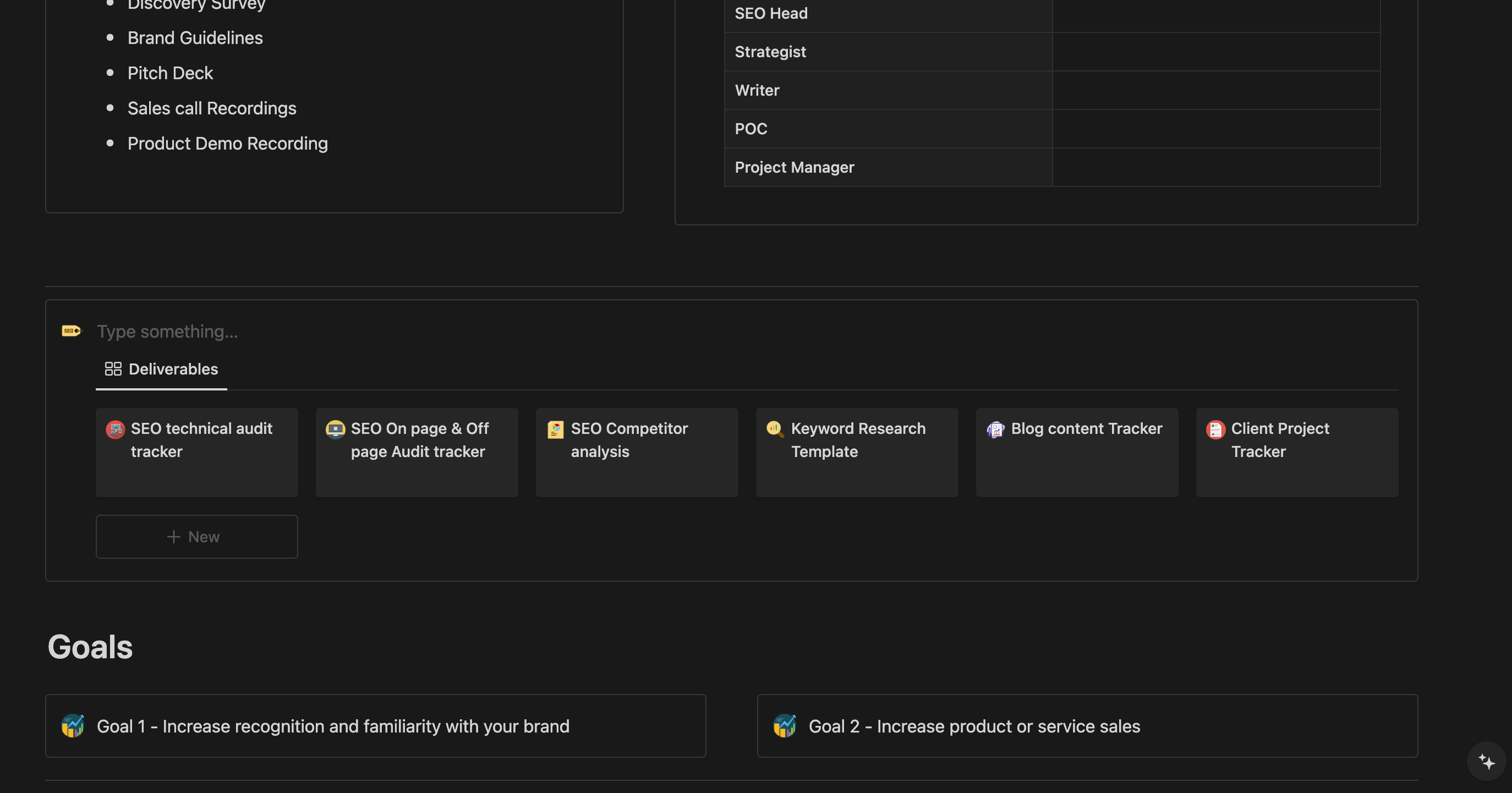This screenshot has height=793, width=1512.
Task: Open SEO On page & Off page Audit tracker
Action: 417,452
